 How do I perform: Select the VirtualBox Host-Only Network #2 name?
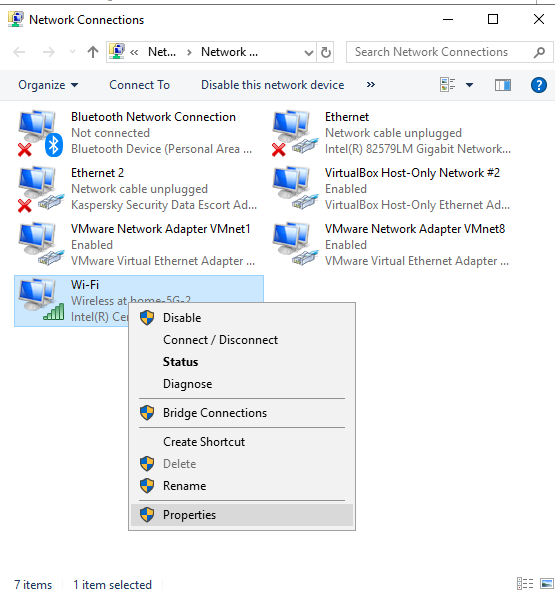click(x=412, y=173)
